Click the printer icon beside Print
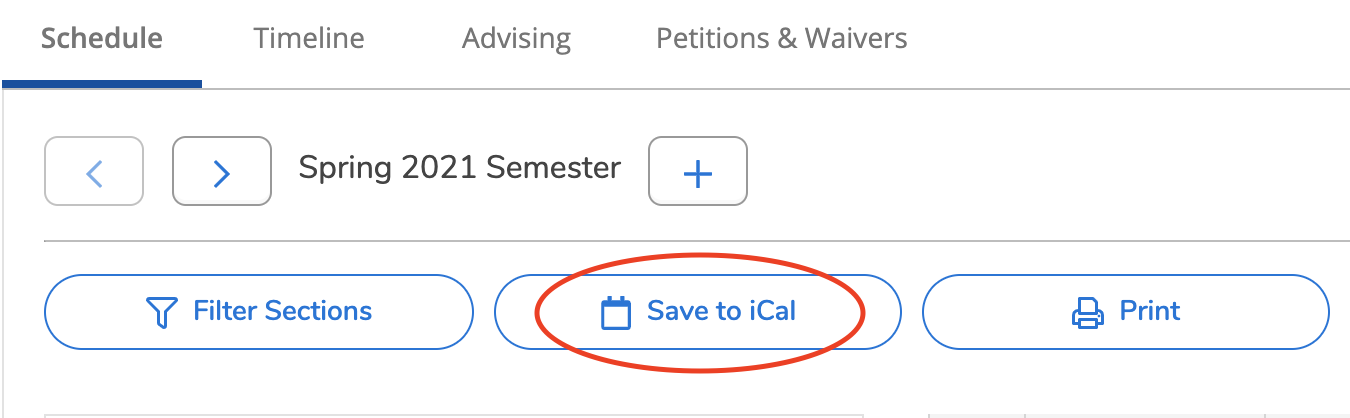Viewport: 1350px width, 418px height. 1087,313
